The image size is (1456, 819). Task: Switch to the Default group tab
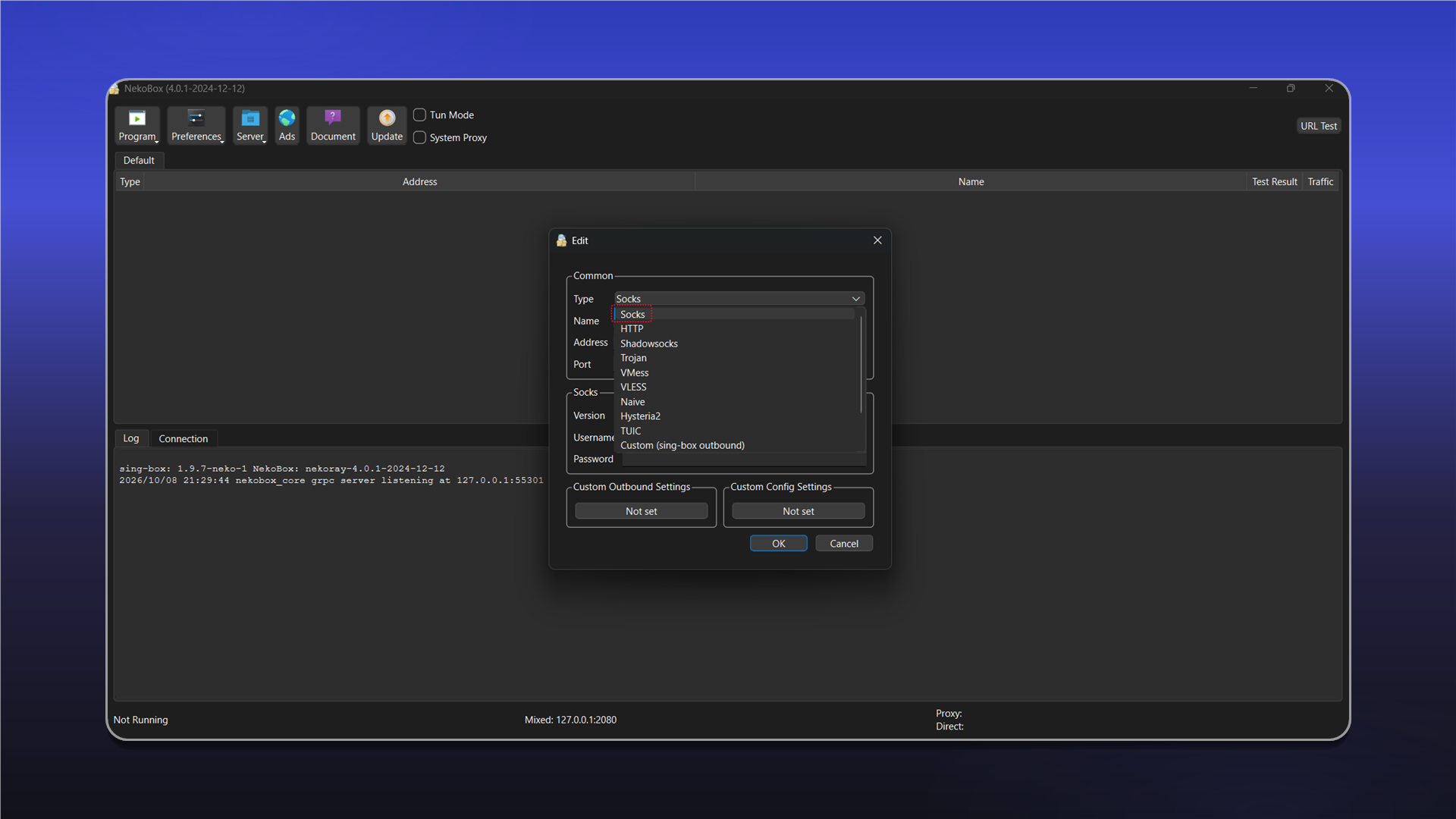139,160
